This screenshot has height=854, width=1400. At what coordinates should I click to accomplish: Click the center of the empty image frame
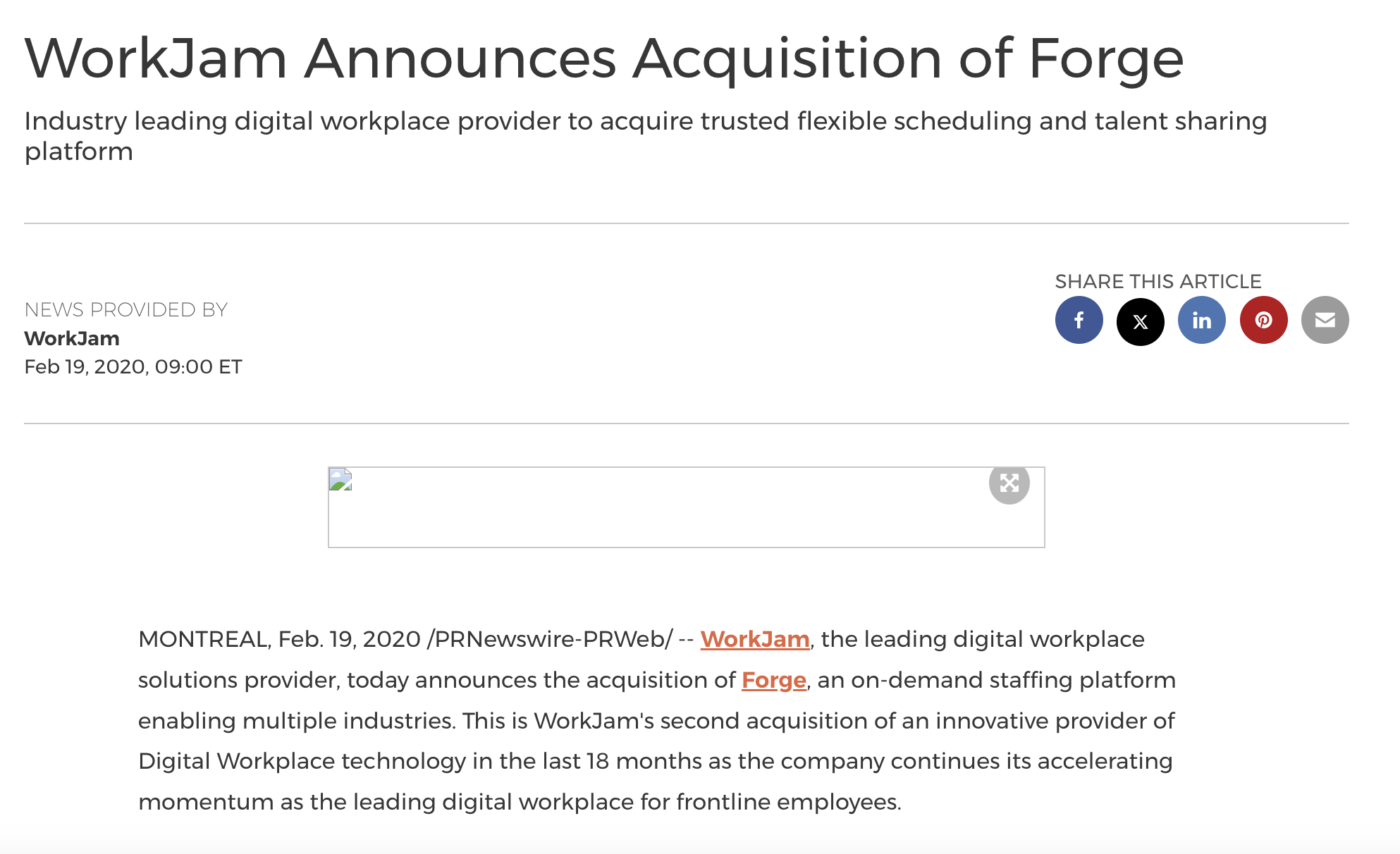coord(686,507)
